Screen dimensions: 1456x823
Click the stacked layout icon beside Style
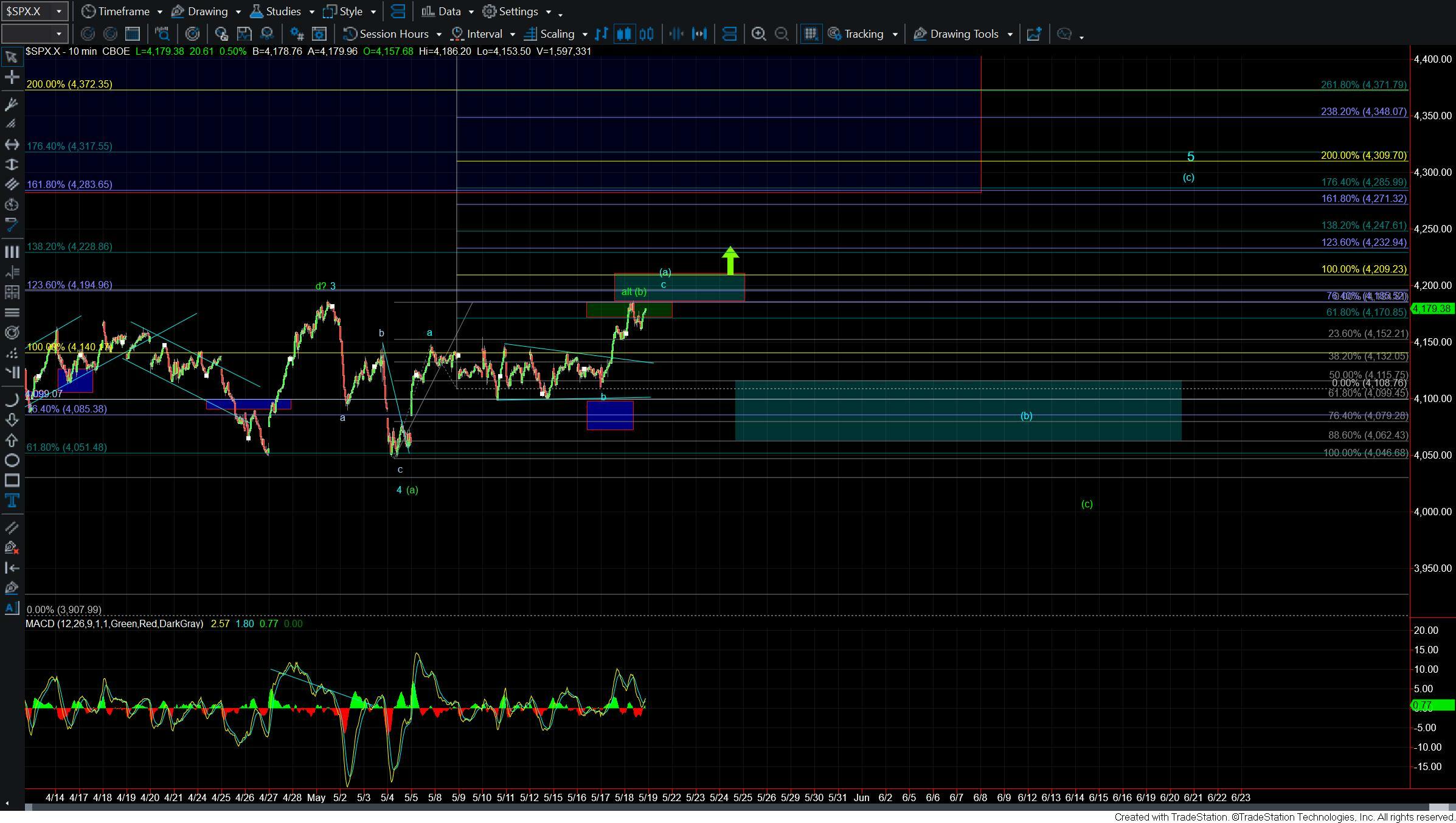[398, 12]
